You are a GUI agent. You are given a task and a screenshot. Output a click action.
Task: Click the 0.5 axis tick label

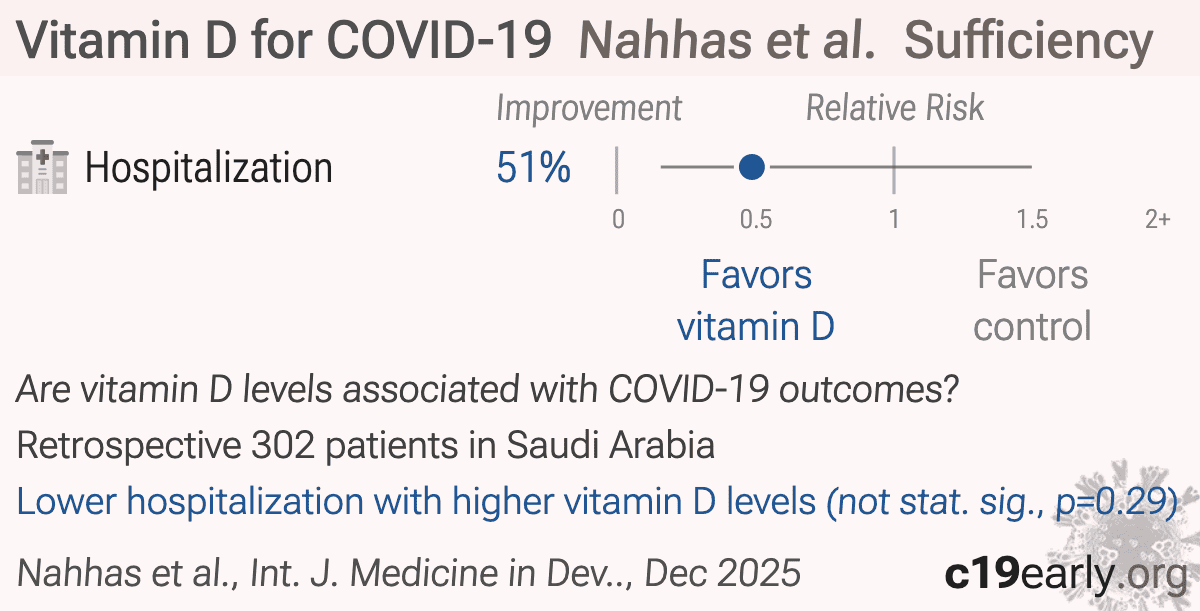pos(756,219)
